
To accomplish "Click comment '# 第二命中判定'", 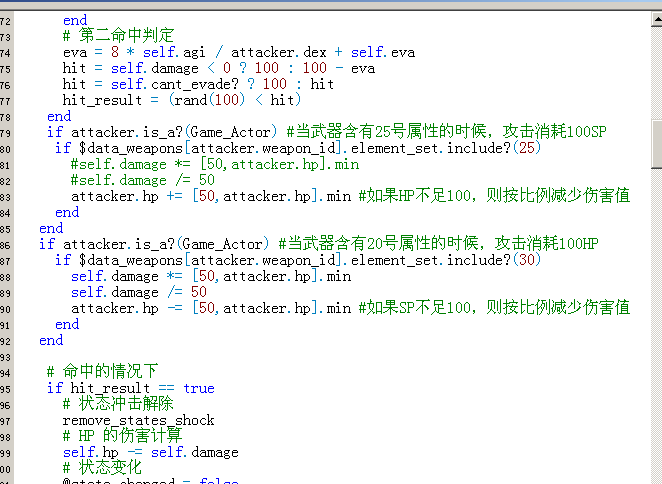I will [119, 35].
